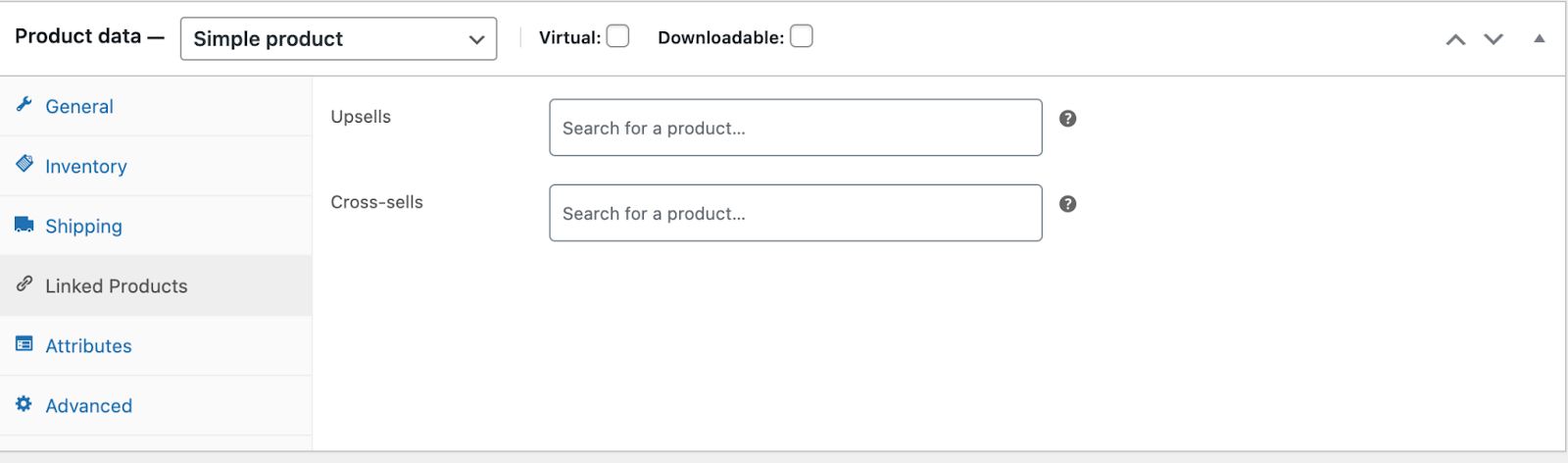Click the Advanced gear icon
The image size is (1568, 463).
[x=24, y=404]
